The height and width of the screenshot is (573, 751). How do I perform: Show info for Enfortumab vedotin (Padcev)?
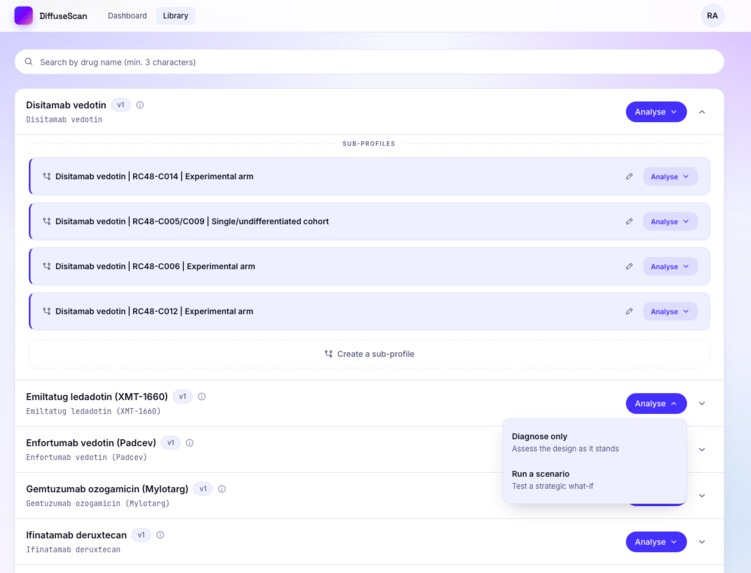click(190, 443)
